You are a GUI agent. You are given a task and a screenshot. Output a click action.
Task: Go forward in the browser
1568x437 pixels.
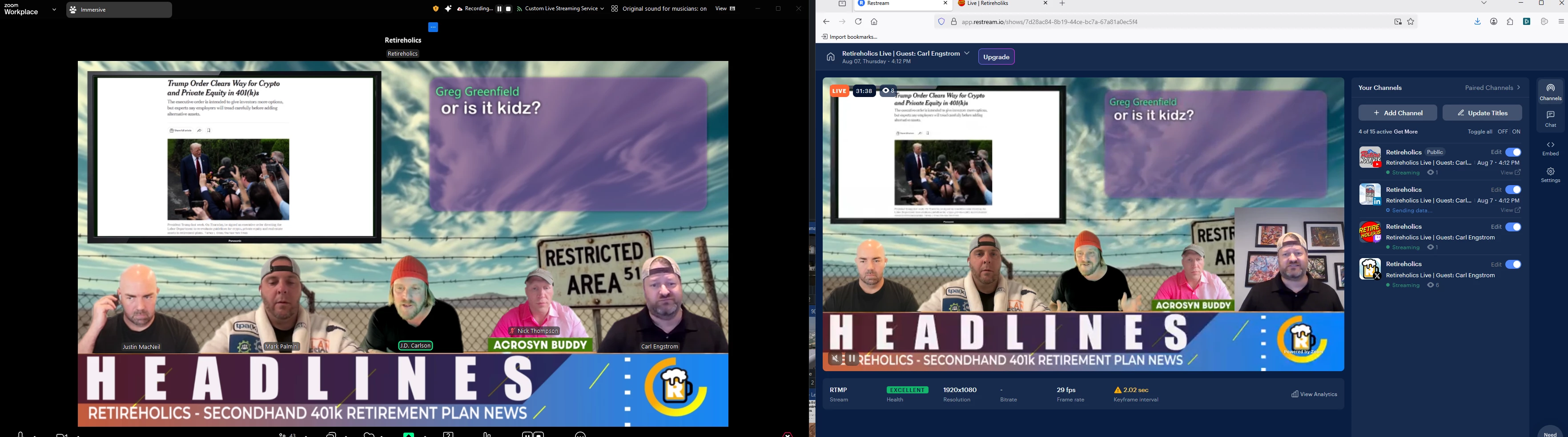842,22
